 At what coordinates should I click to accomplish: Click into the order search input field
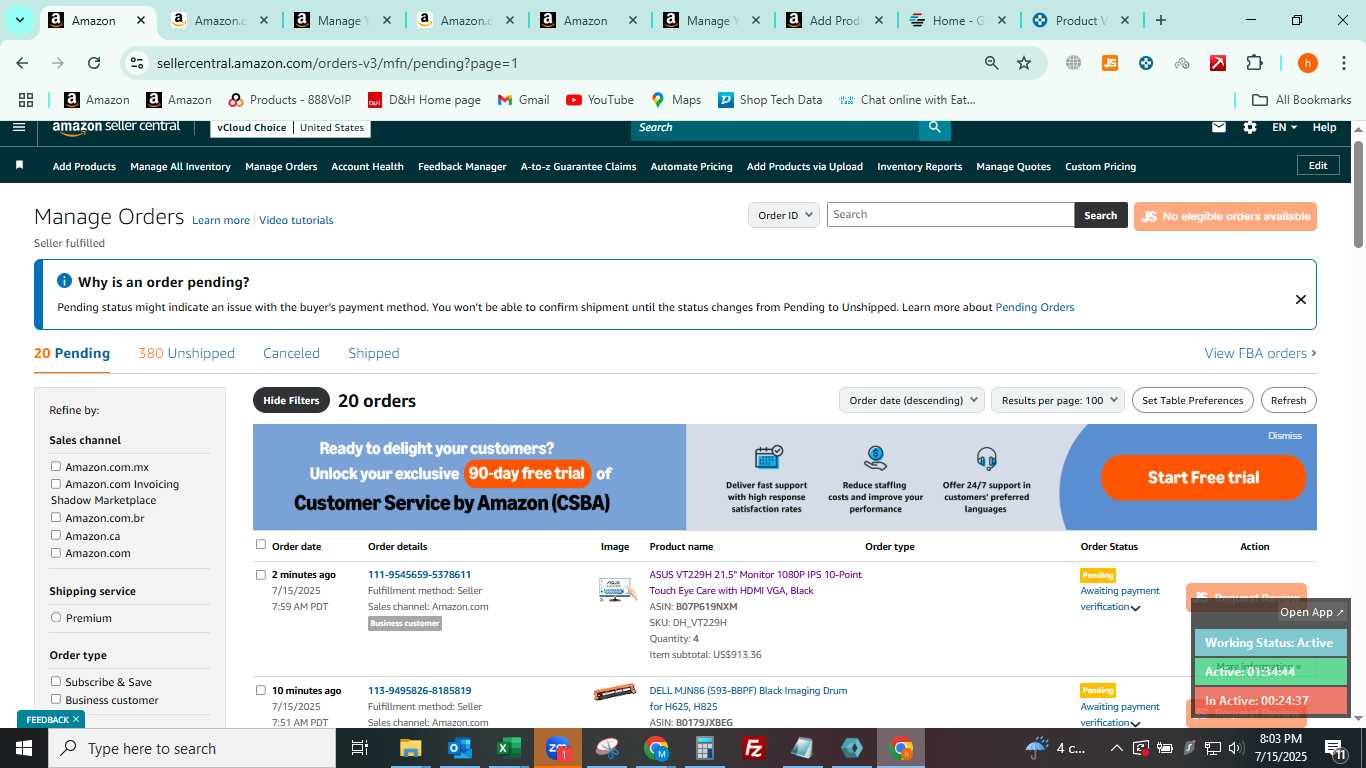(x=950, y=215)
